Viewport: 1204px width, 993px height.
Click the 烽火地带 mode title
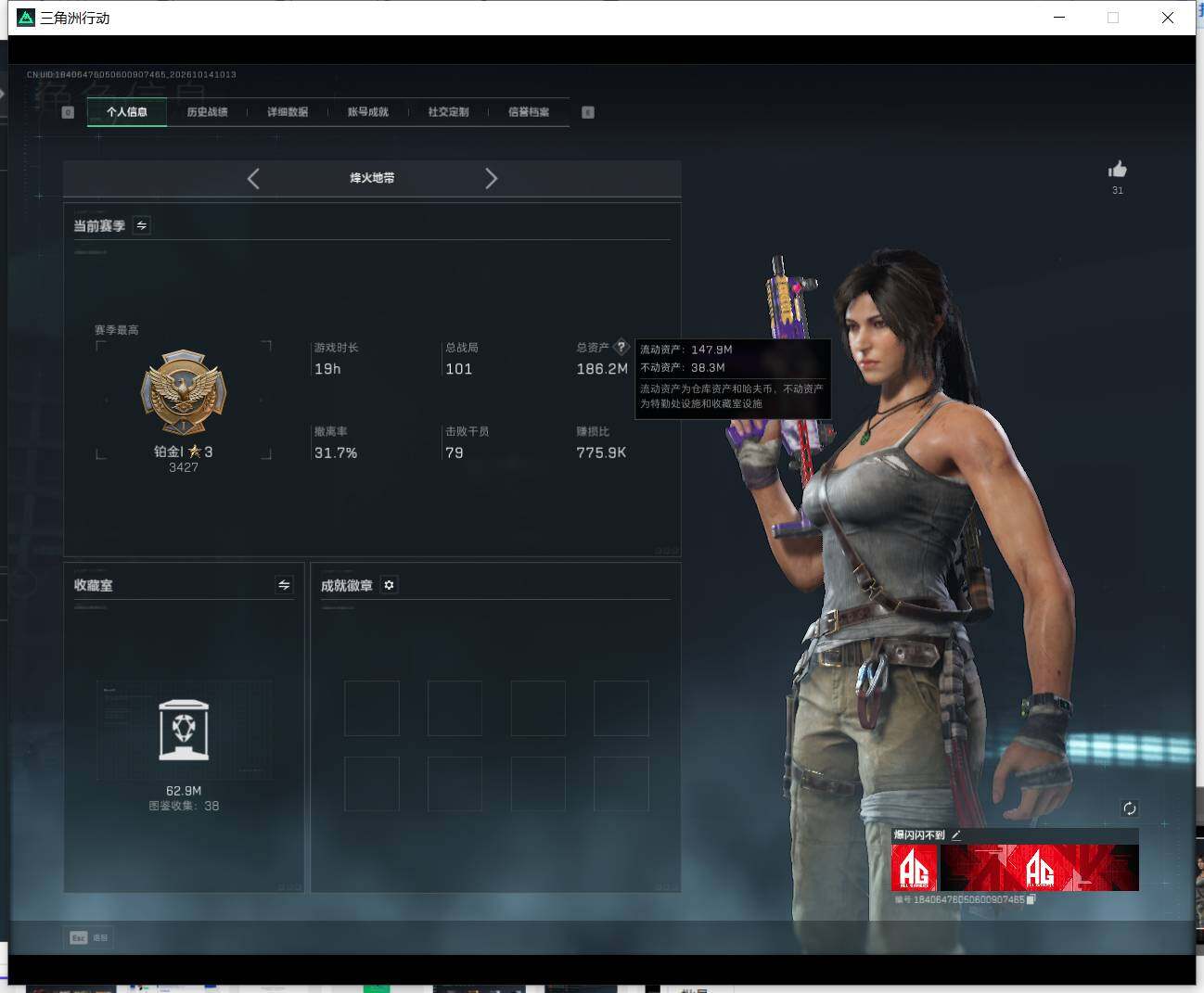[372, 178]
